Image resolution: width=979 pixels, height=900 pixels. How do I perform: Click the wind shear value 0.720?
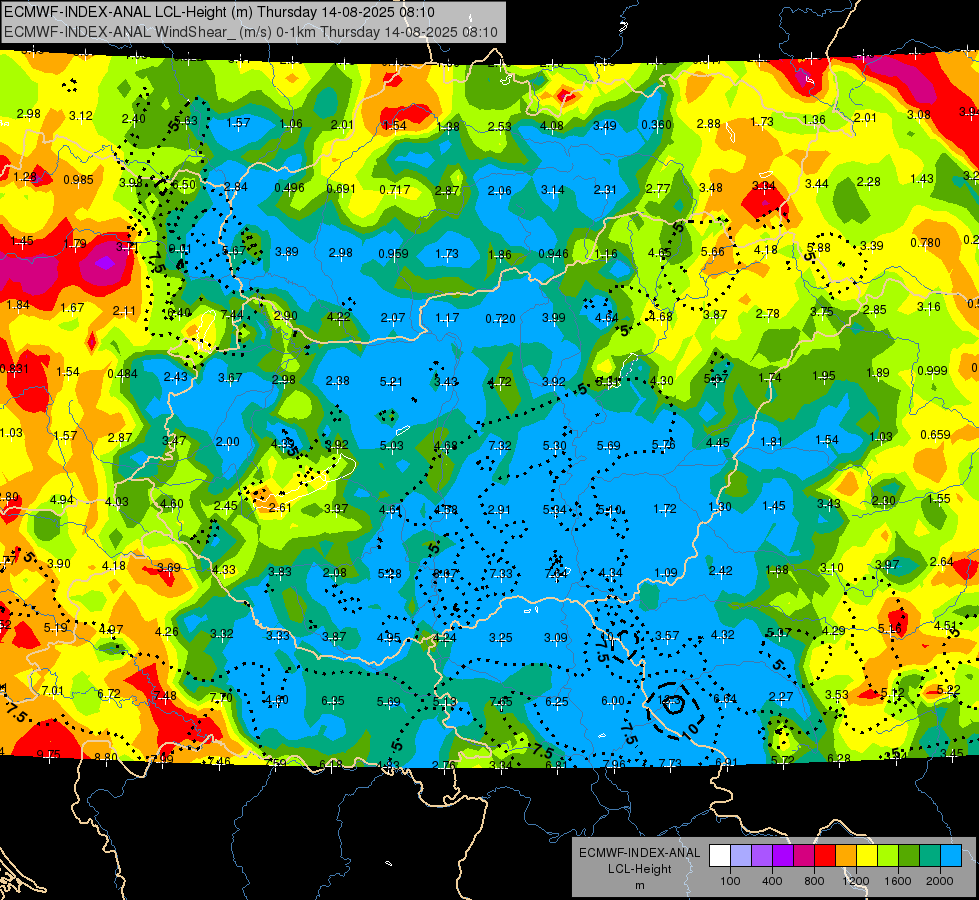click(x=501, y=319)
